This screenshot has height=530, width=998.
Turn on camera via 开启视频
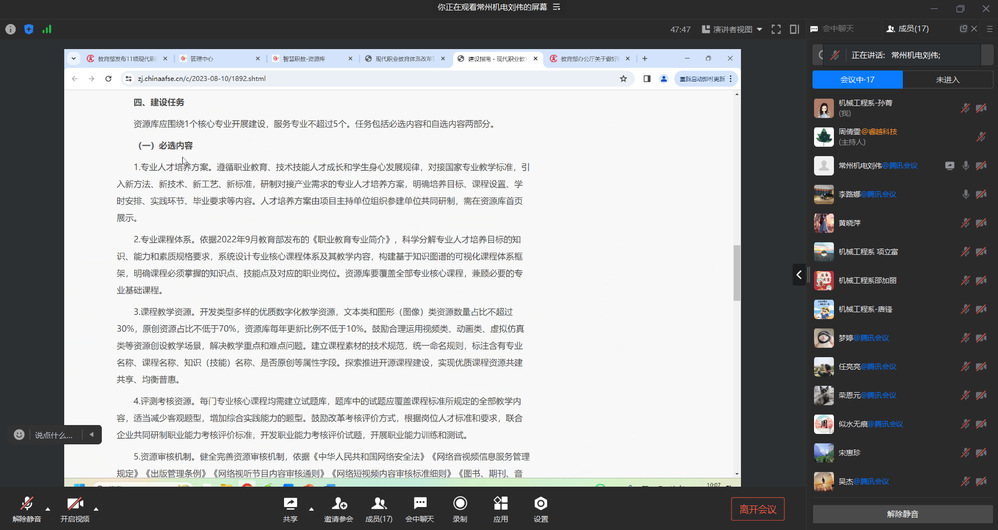pos(75,504)
